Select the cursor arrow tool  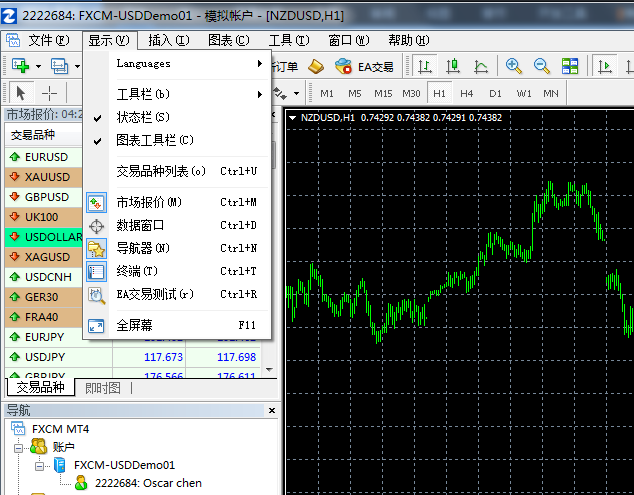[21, 93]
